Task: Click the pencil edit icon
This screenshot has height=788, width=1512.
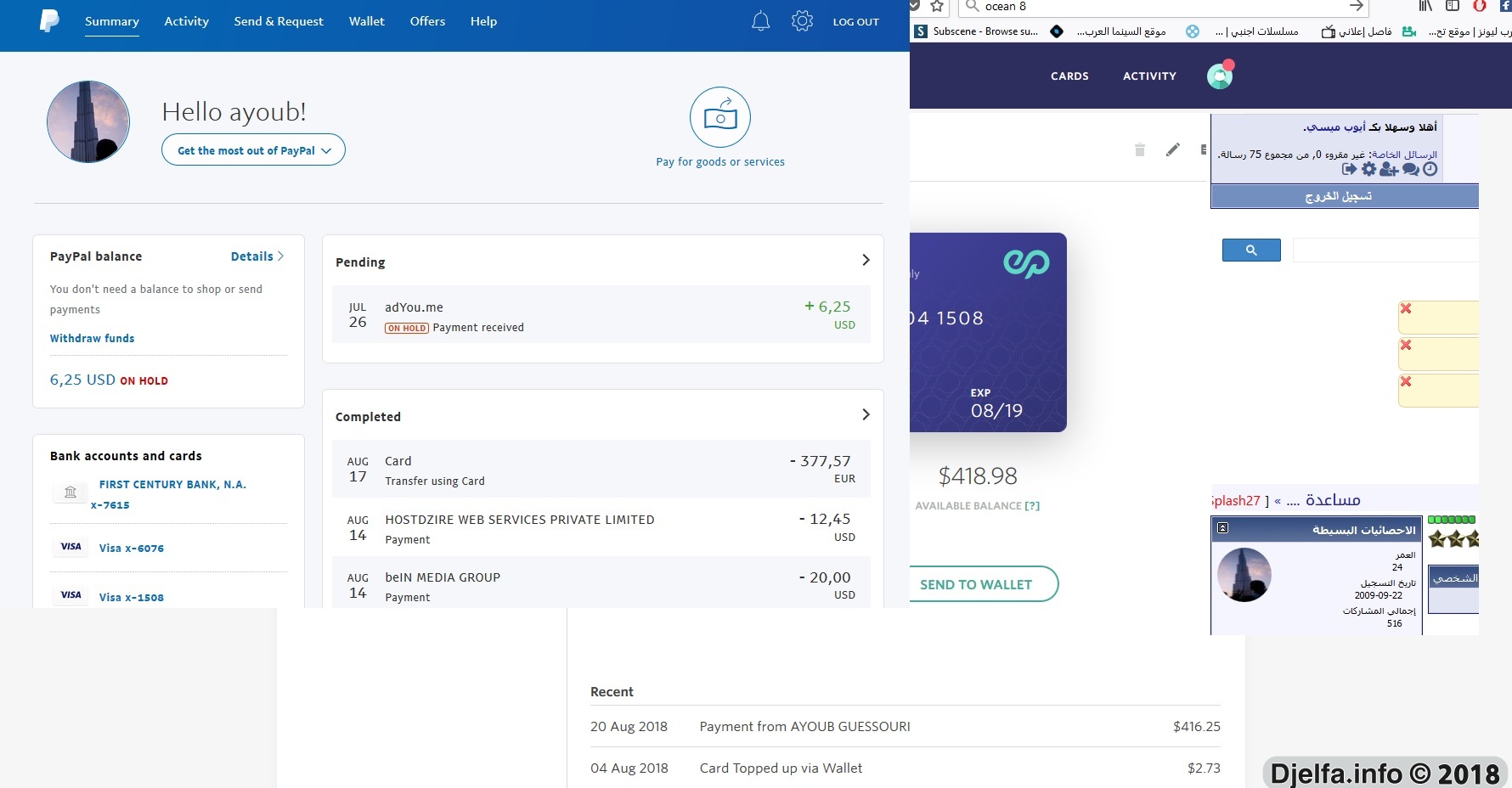Action: tap(1173, 149)
